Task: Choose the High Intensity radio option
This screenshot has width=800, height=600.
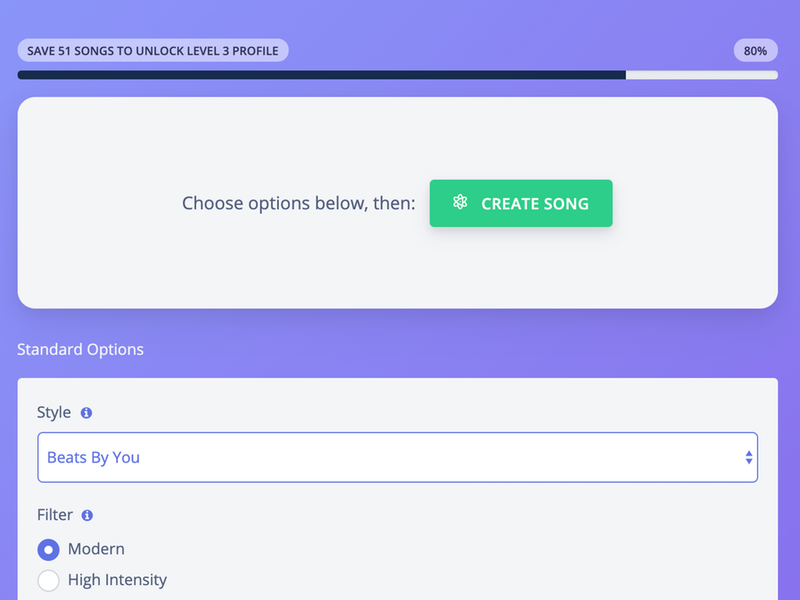Action: click(48, 581)
